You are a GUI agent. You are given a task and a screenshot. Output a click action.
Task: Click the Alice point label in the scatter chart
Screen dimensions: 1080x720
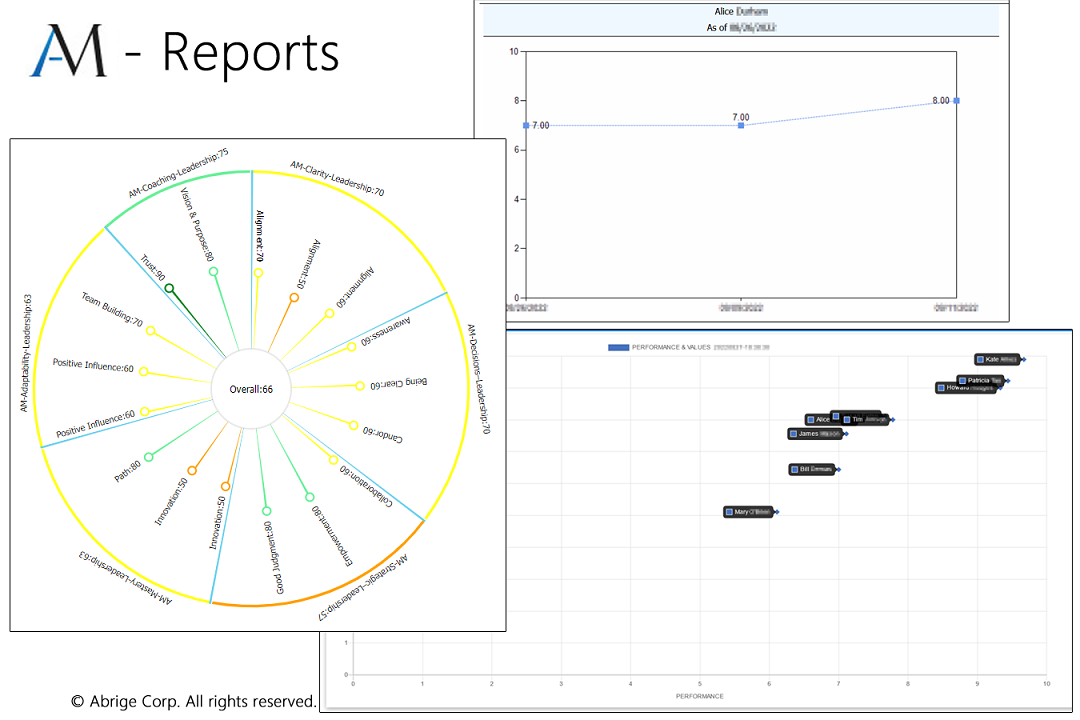tap(818, 419)
